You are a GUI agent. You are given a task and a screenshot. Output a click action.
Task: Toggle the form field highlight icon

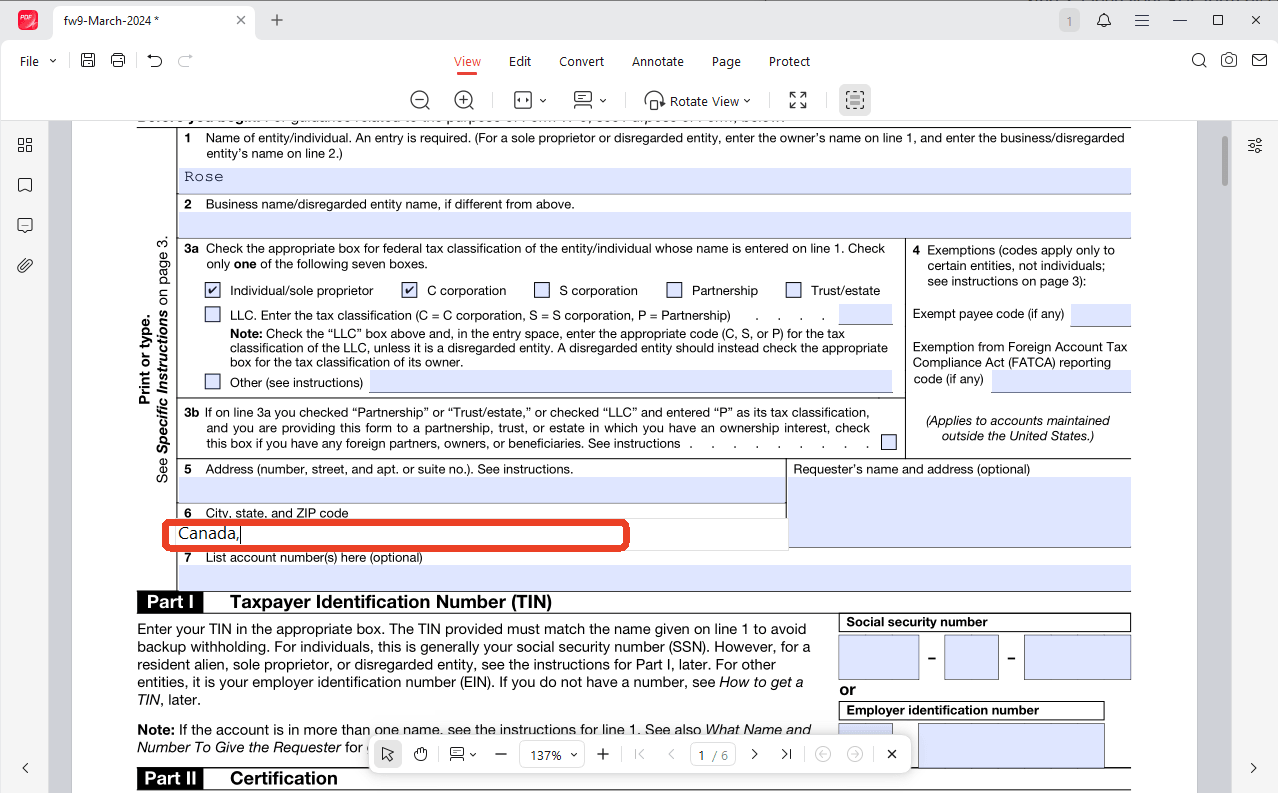click(x=855, y=100)
